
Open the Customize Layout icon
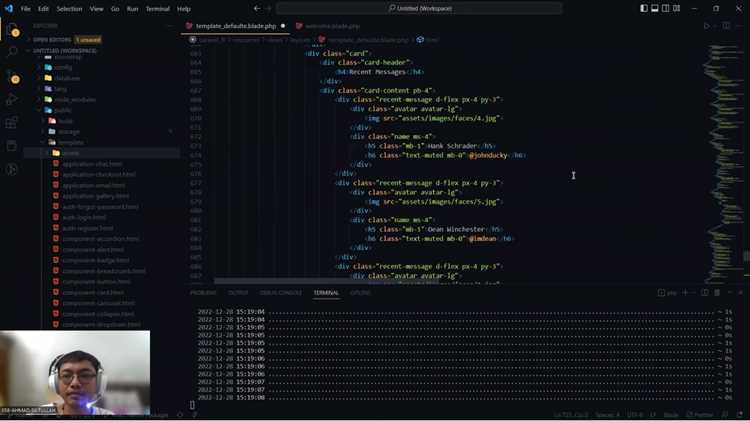[x=676, y=9]
